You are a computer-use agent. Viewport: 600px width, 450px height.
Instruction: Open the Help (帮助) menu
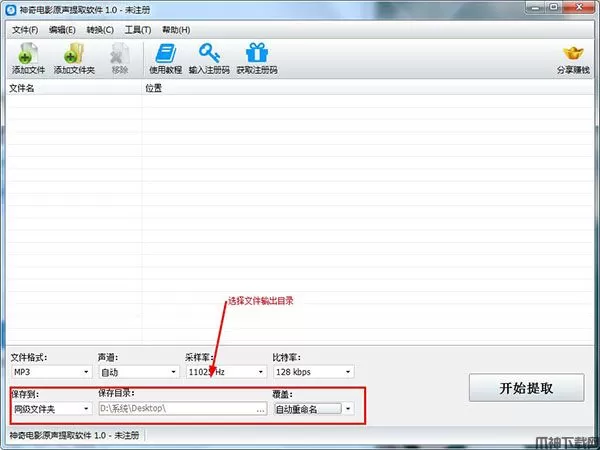click(x=176, y=30)
